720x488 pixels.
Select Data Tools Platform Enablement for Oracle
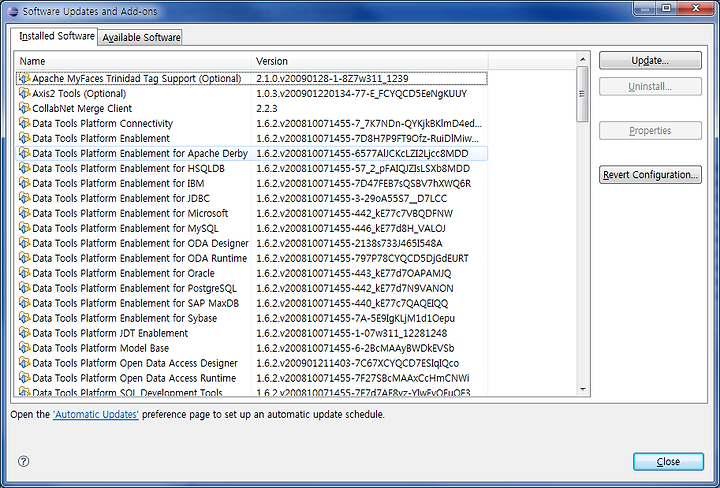[252, 273]
